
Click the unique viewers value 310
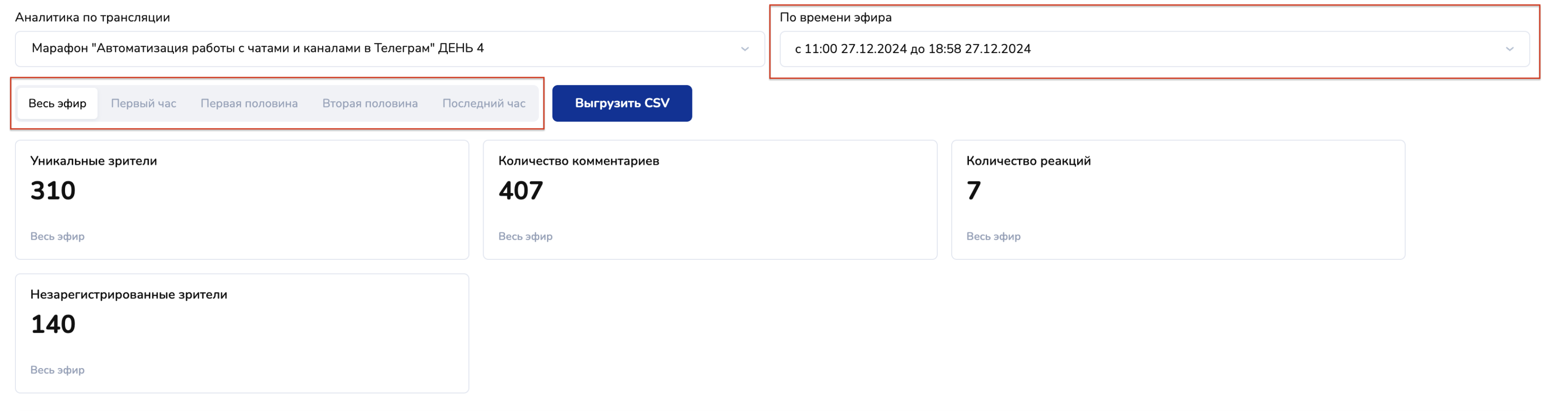coord(53,191)
